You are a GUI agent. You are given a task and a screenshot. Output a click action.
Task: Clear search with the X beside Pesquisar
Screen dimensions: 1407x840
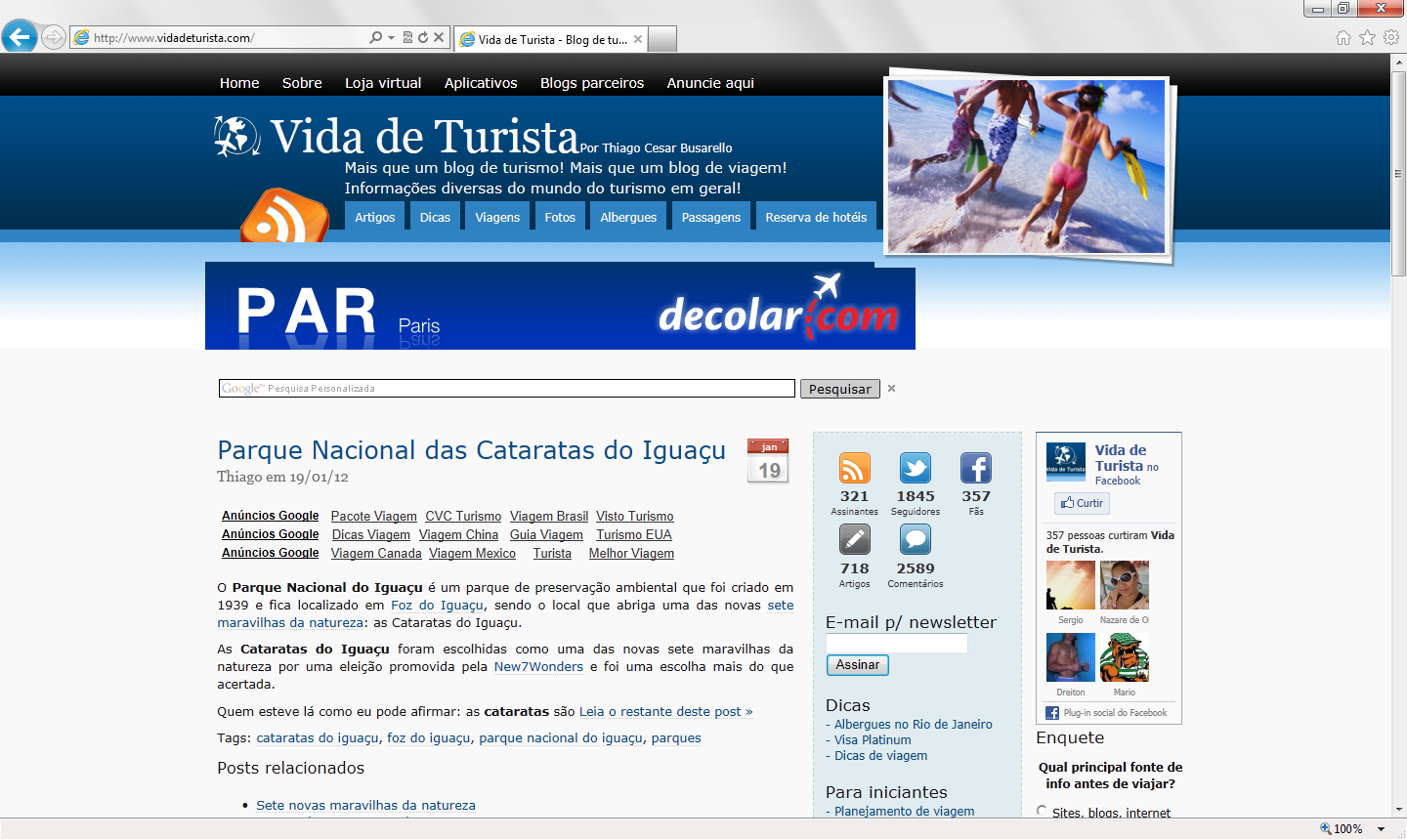(x=891, y=388)
